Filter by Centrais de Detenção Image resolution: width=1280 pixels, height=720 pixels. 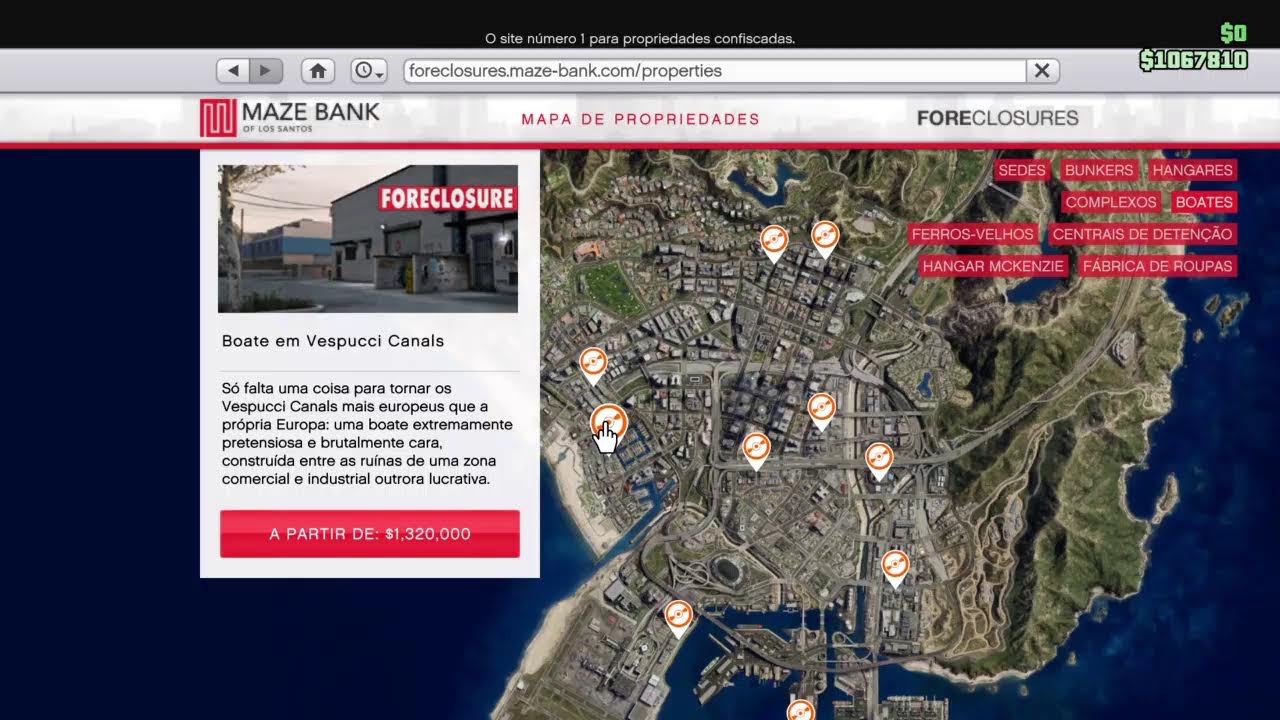tap(1142, 234)
